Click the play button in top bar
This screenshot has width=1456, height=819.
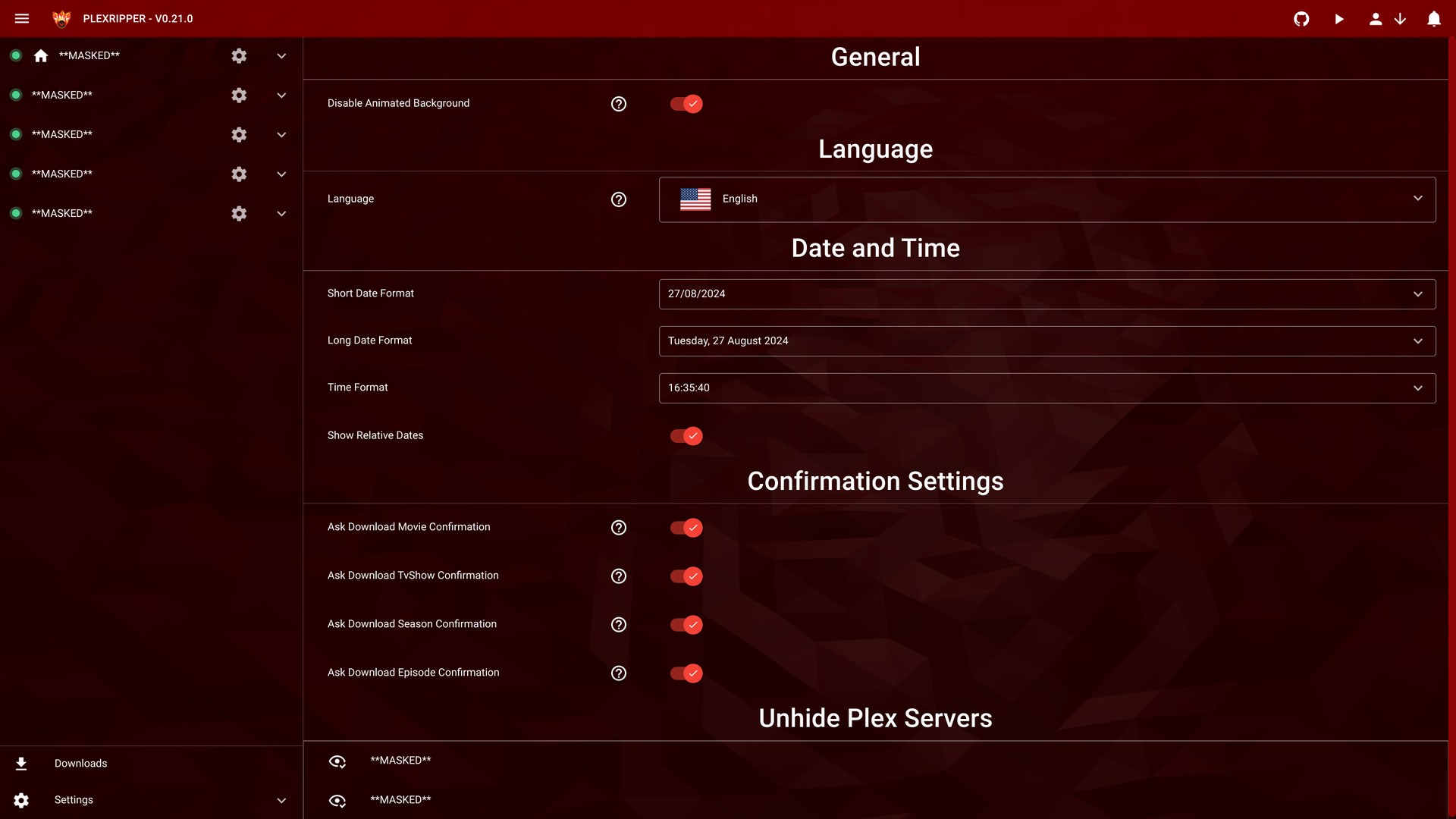1339,19
